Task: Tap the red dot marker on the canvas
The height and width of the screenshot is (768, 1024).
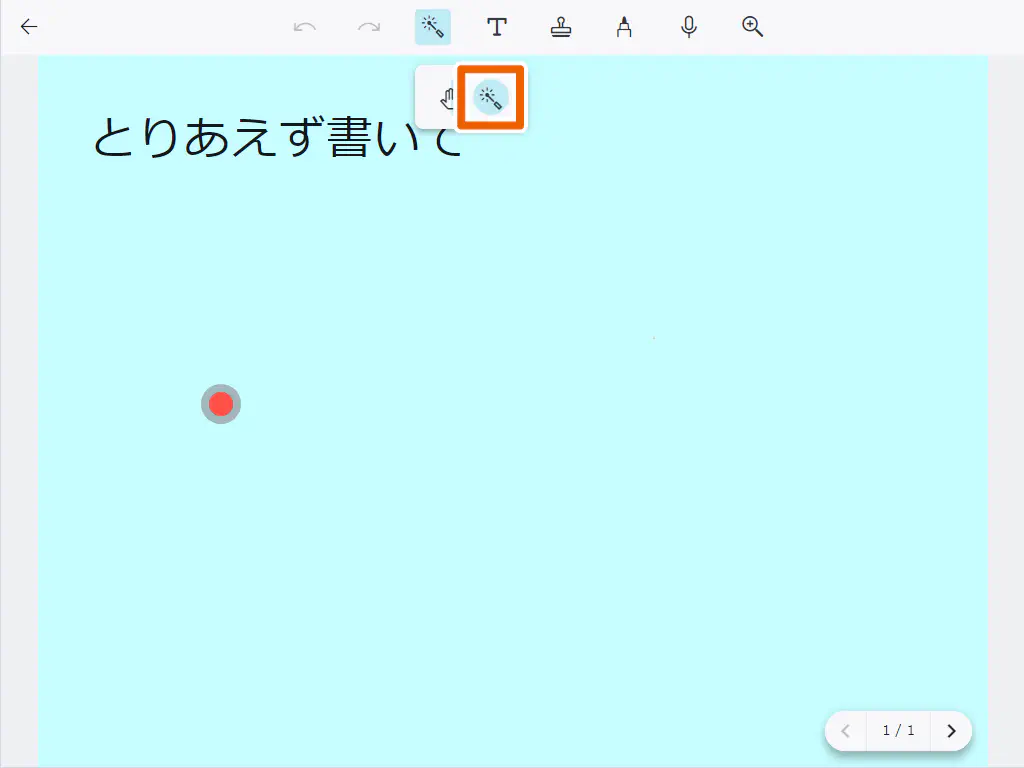Action: 221,404
